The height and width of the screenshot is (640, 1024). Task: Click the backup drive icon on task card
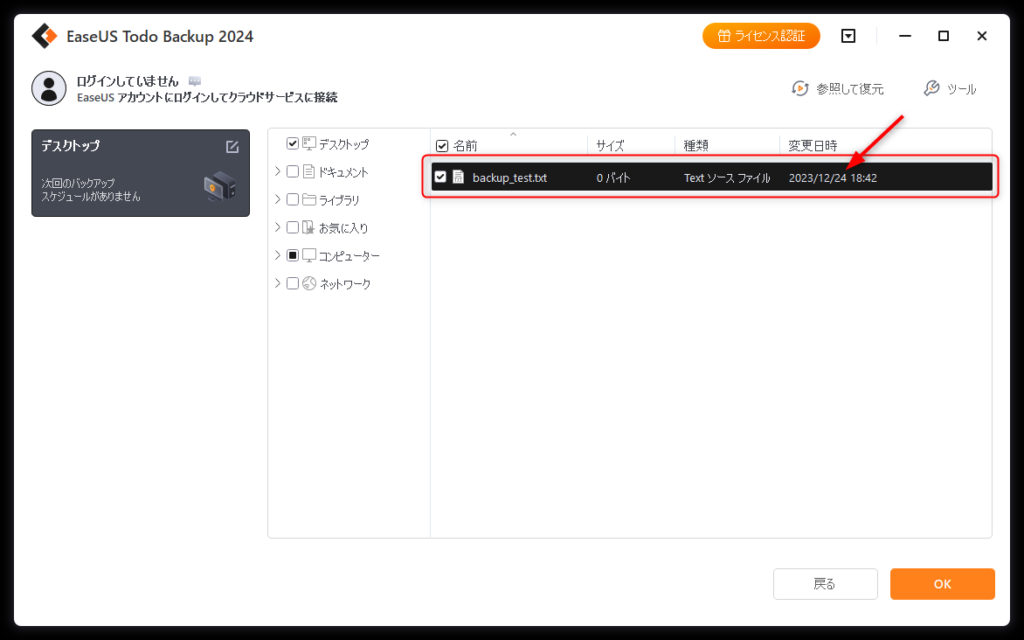(x=219, y=185)
